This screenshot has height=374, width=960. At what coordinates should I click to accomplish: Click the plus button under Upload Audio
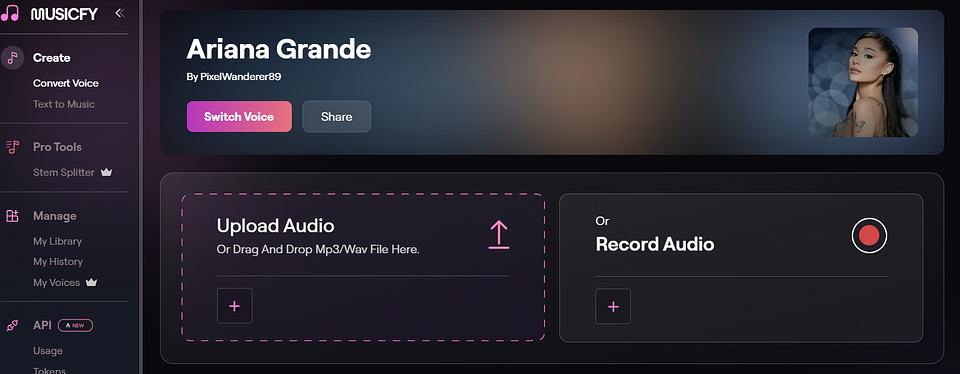234,306
